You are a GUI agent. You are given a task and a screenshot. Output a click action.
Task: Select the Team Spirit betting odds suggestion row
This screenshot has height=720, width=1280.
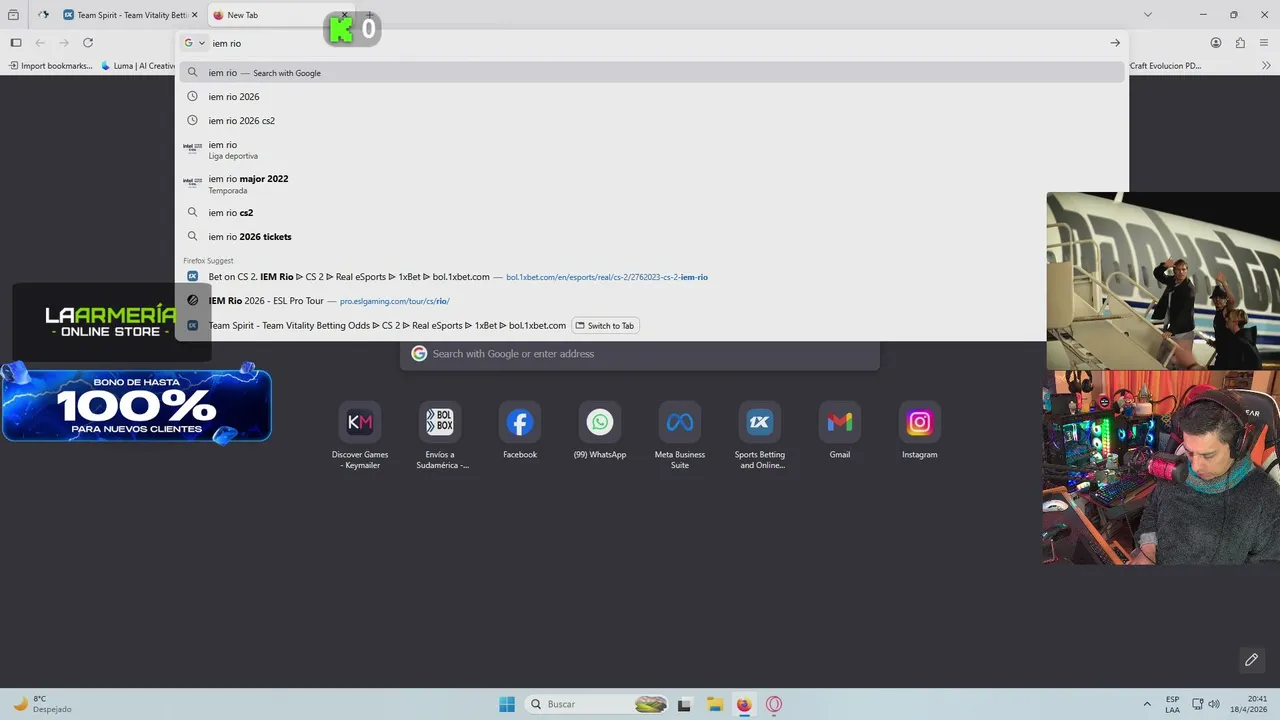point(652,325)
